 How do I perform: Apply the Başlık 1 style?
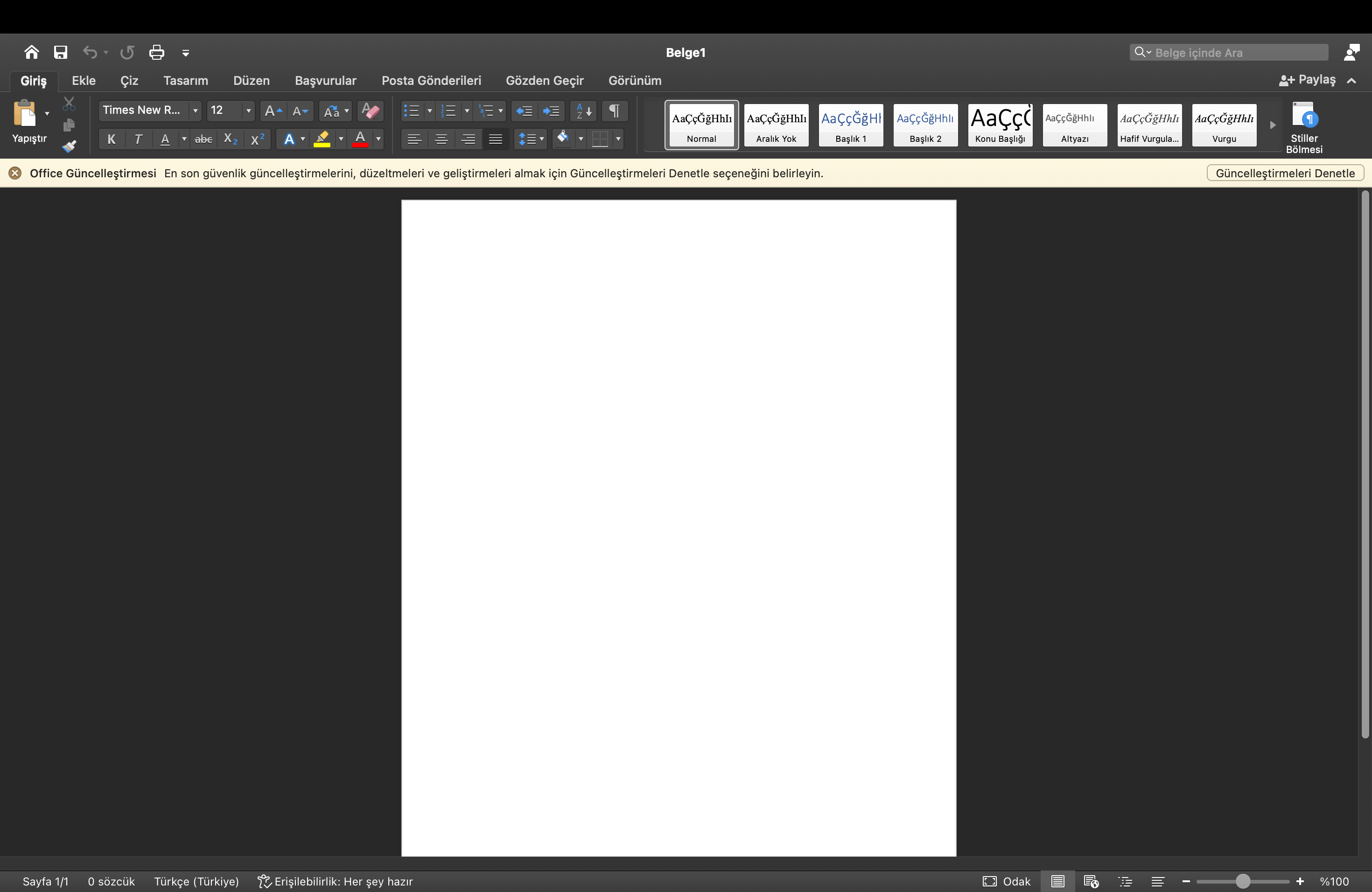[851, 125]
